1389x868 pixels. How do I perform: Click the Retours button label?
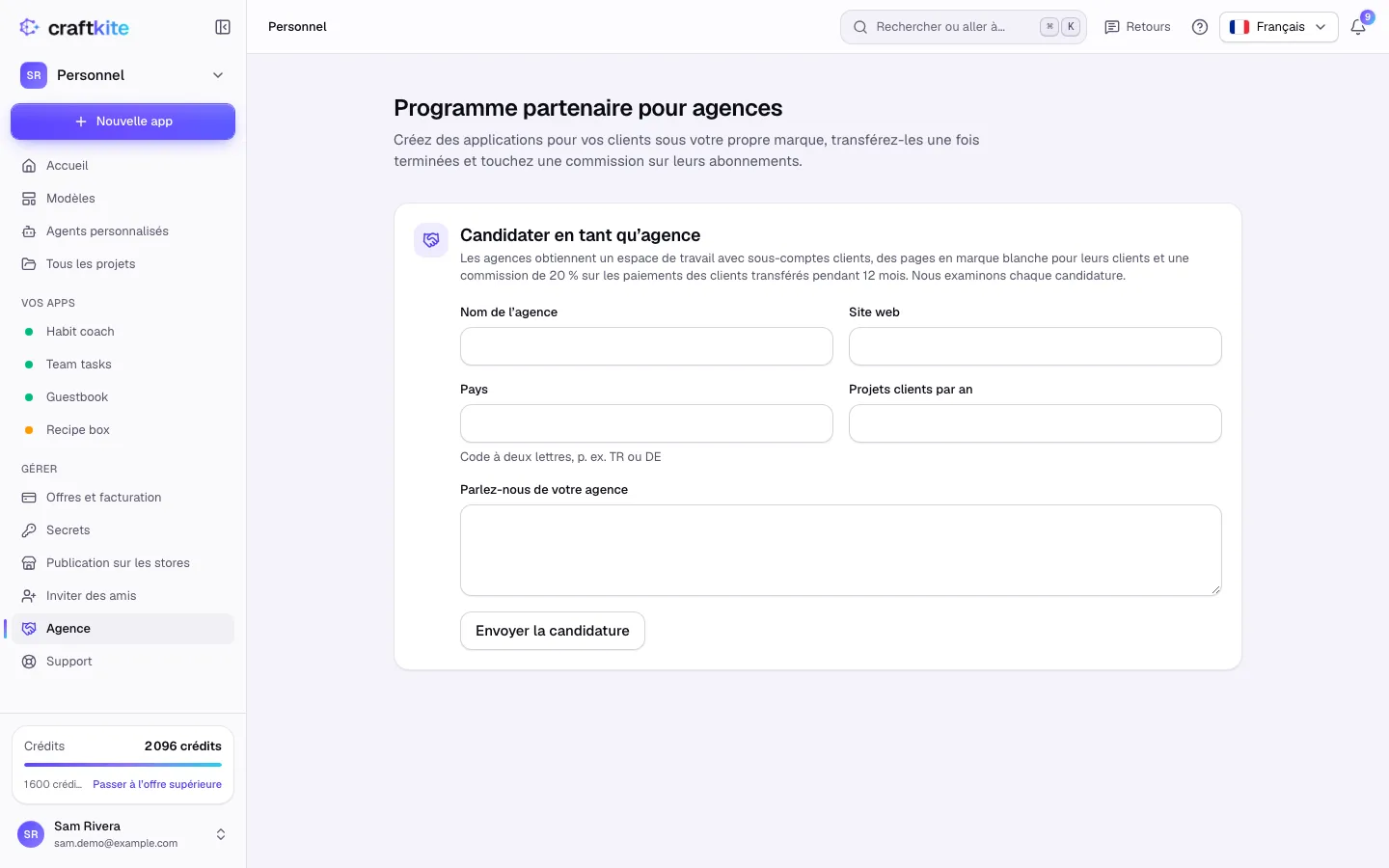pos(1148,27)
